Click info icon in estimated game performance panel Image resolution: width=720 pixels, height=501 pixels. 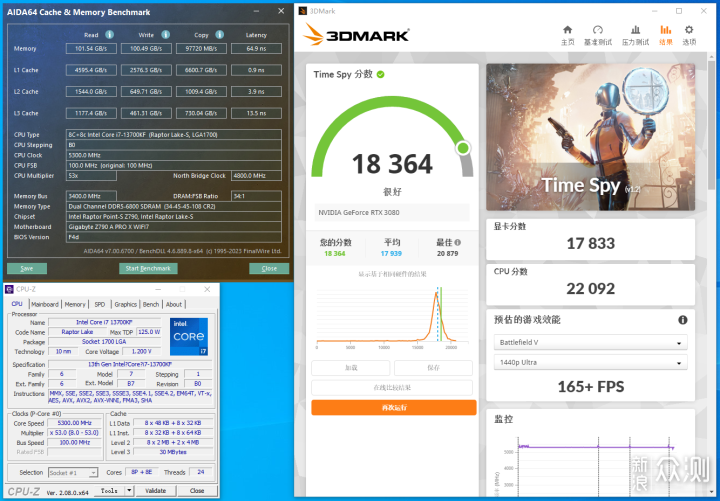point(683,320)
